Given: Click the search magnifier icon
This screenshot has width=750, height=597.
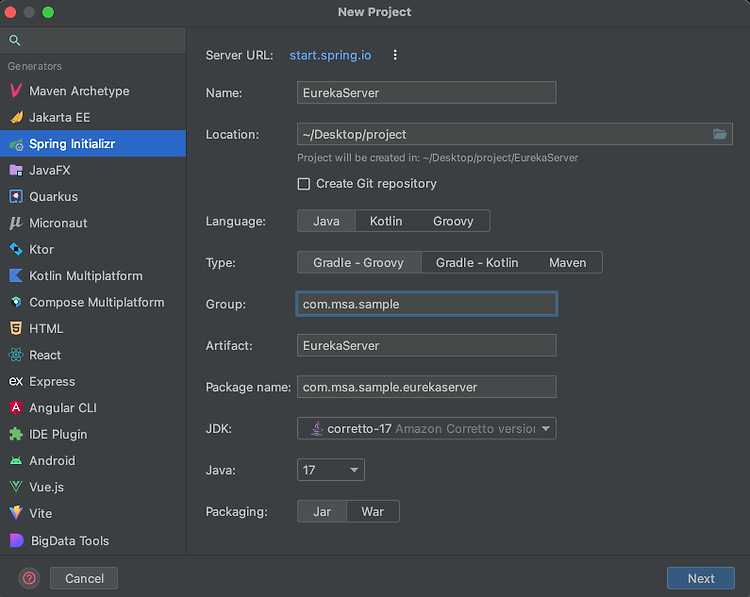Looking at the screenshot, I should coord(15,41).
